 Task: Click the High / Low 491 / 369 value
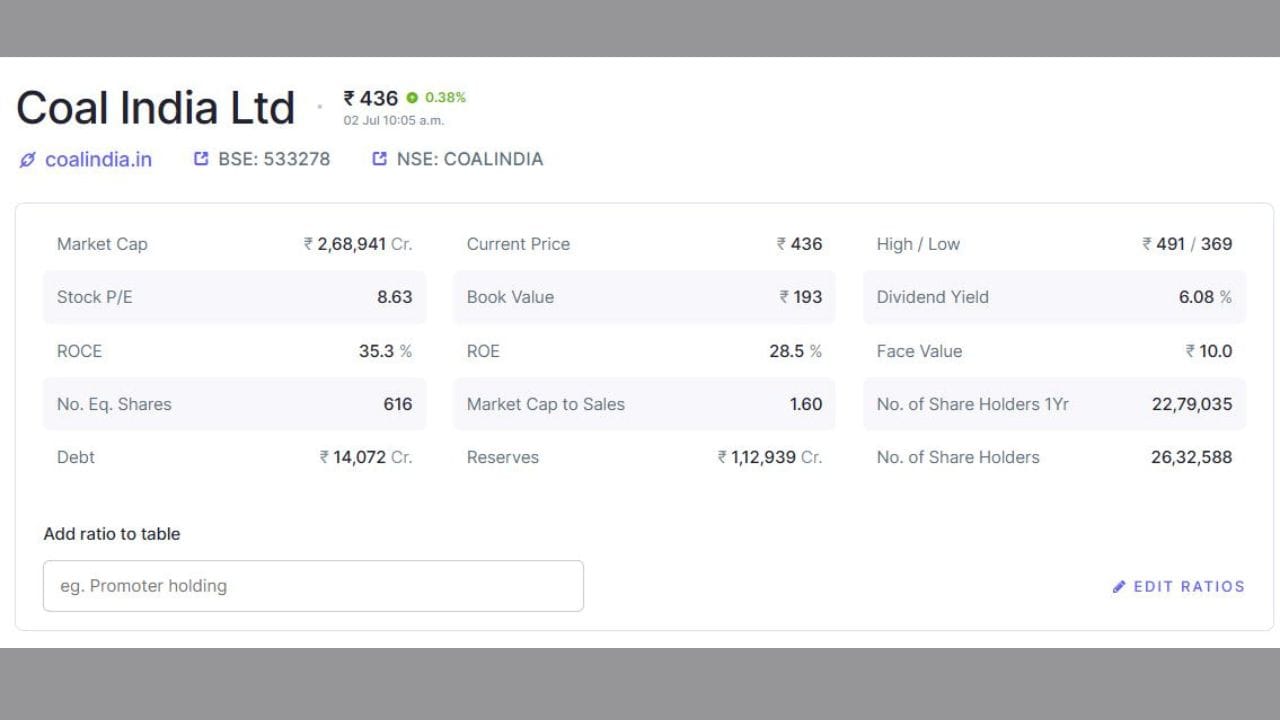click(x=1187, y=244)
